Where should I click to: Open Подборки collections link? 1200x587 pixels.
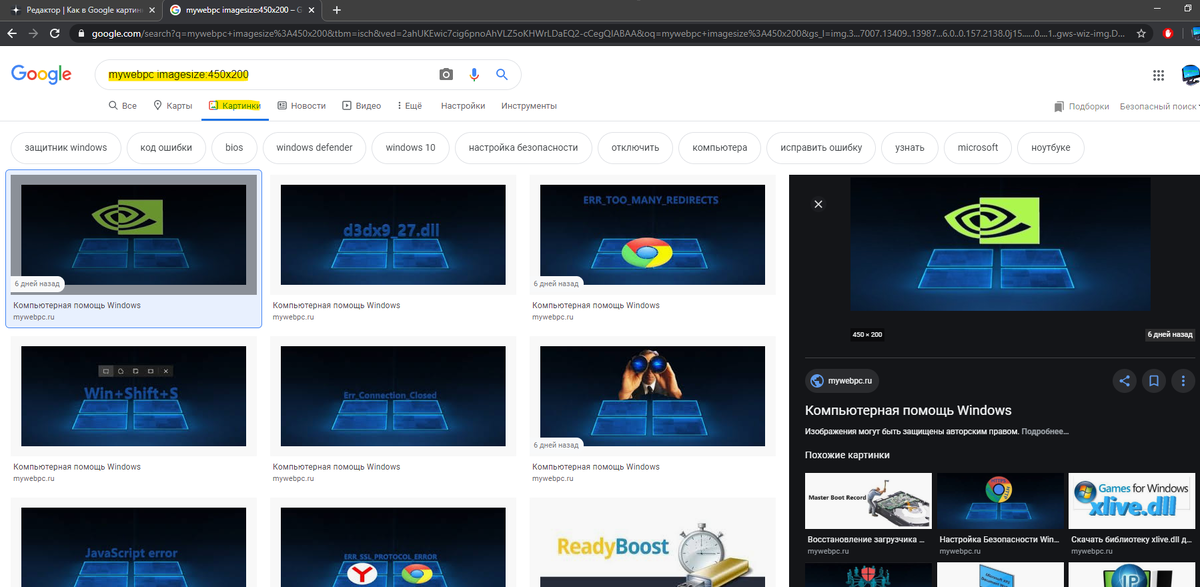pos(1081,106)
